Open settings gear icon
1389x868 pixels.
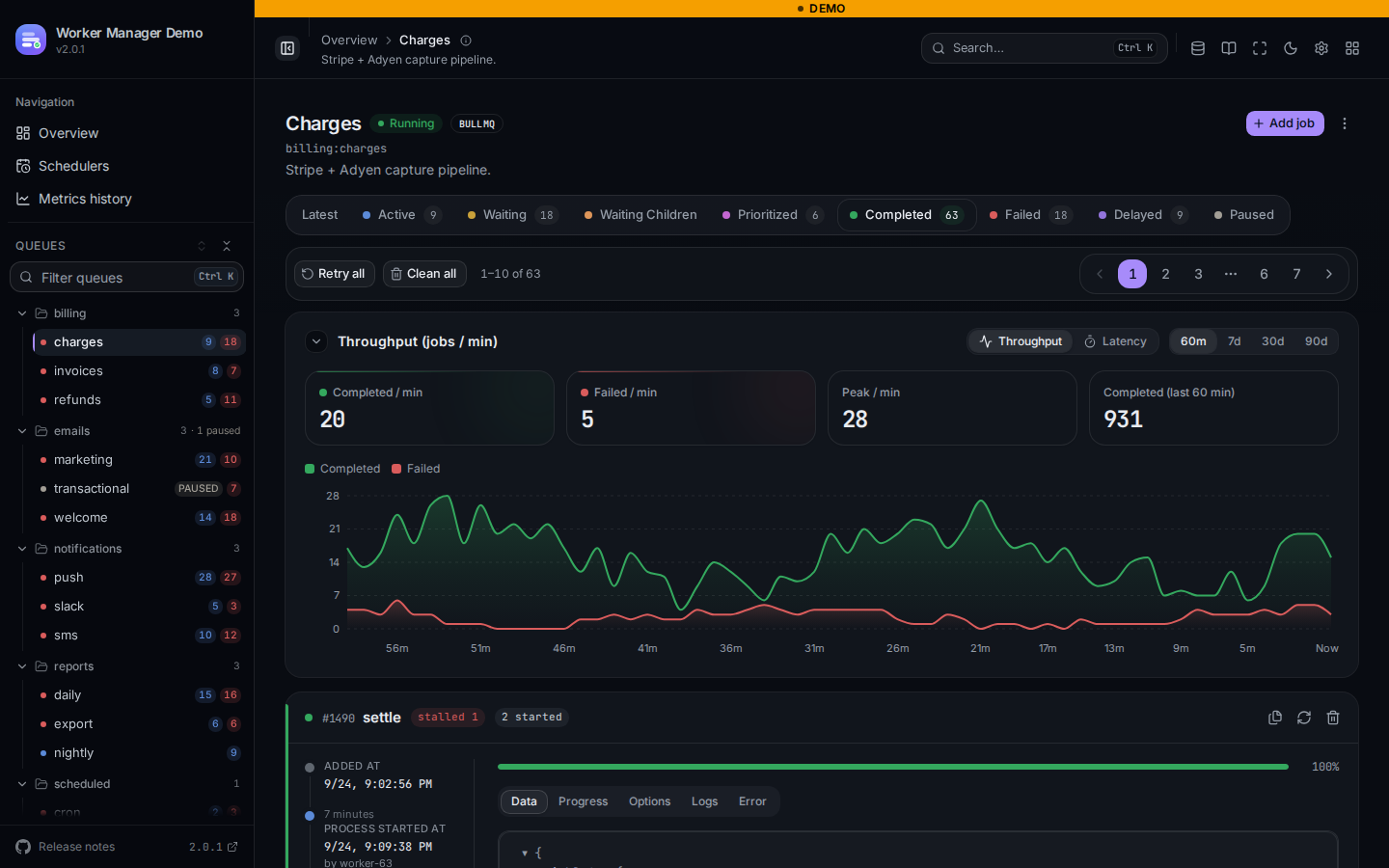pos(1321,48)
